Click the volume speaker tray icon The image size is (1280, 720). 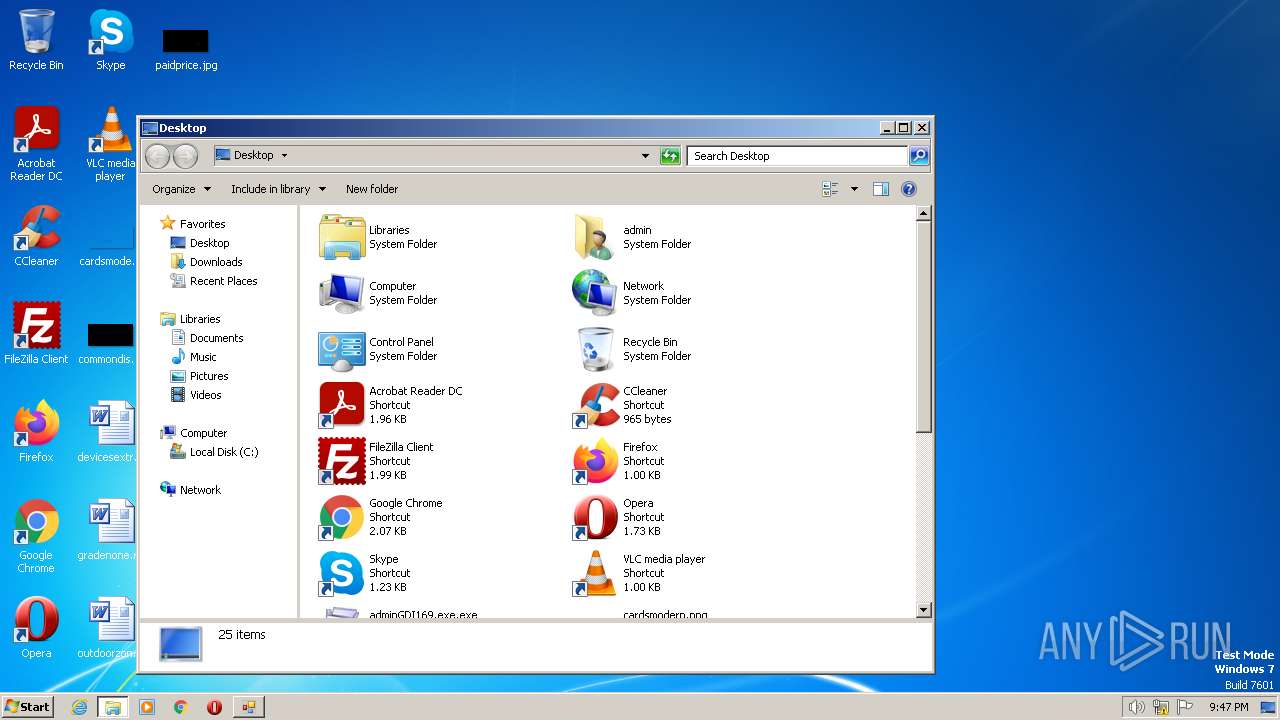pos(1136,707)
